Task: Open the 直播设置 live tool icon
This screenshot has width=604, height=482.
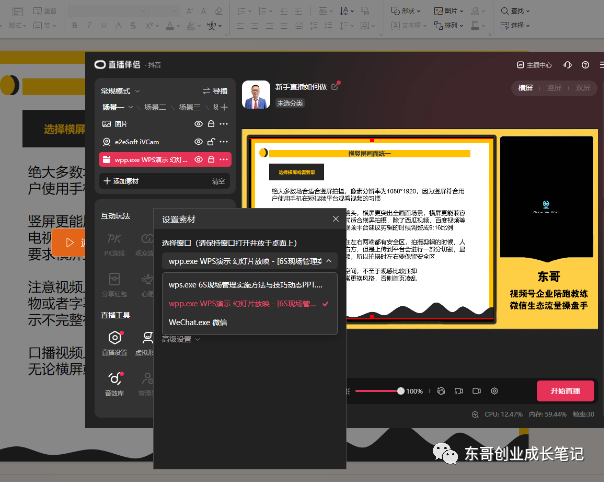Action: pos(114,343)
